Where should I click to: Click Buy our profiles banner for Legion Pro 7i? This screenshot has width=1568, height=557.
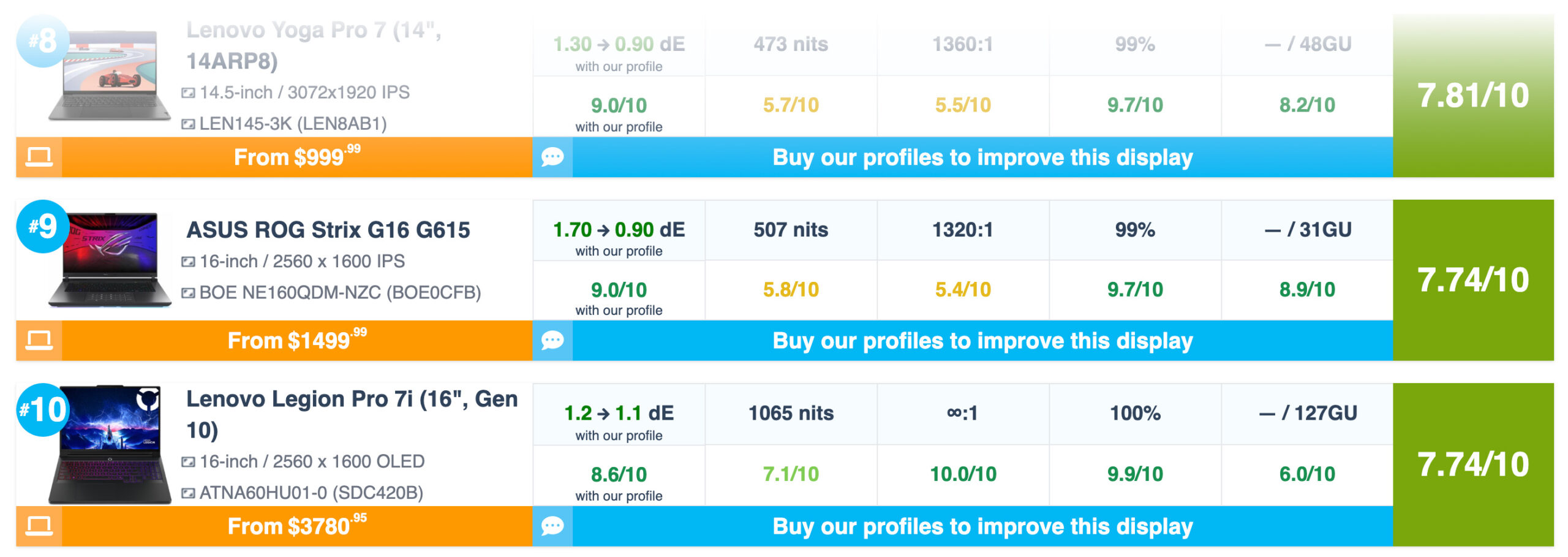(982, 526)
